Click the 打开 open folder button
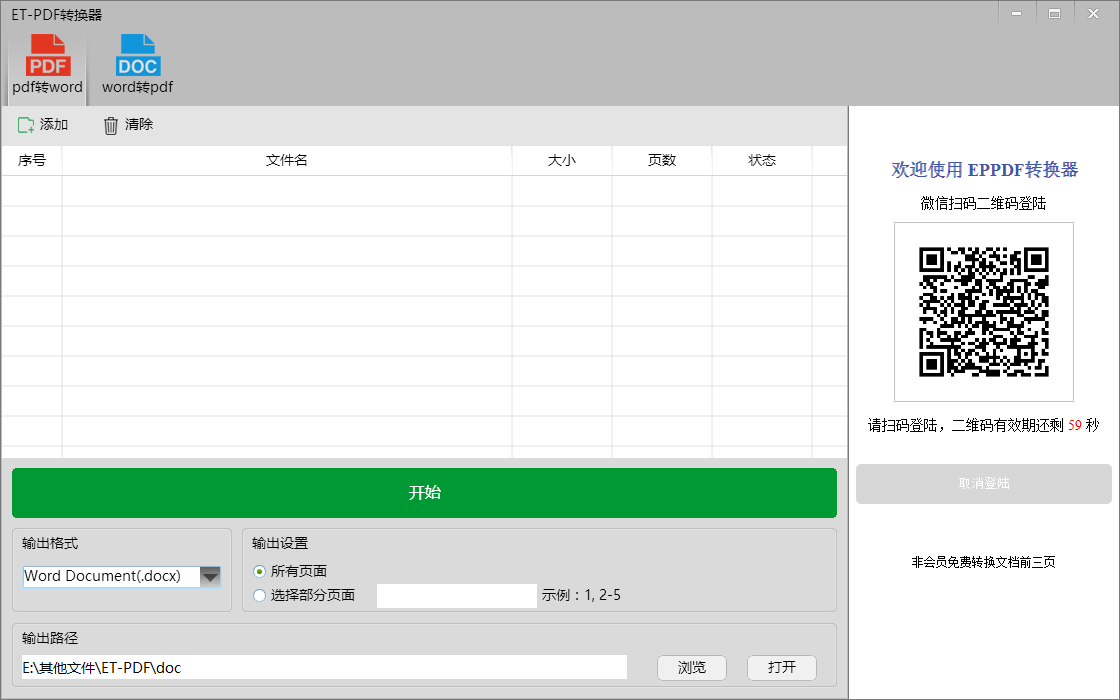This screenshot has height=700, width=1120. (782, 668)
